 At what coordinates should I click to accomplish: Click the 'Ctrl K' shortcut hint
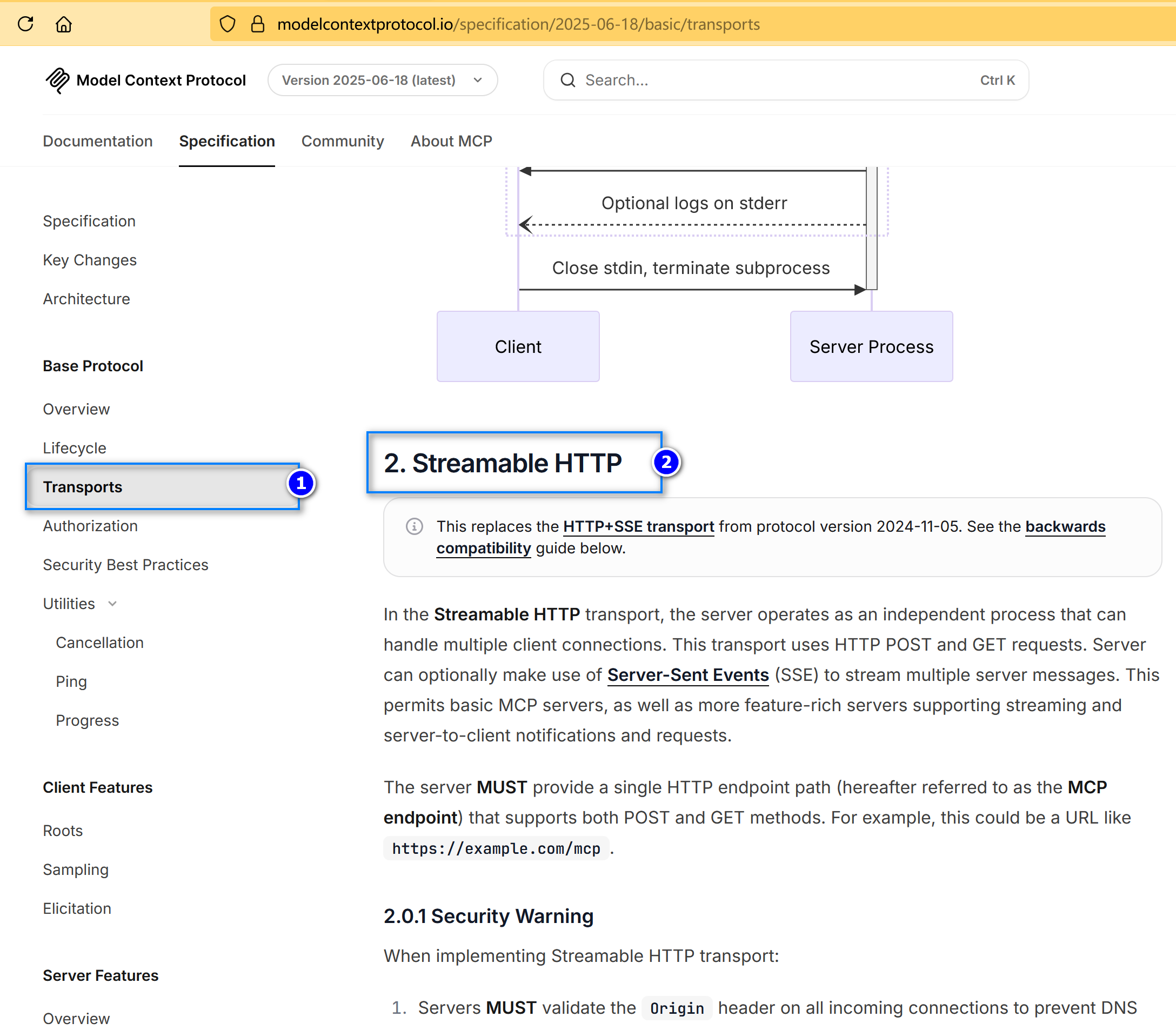(x=997, y=80)
